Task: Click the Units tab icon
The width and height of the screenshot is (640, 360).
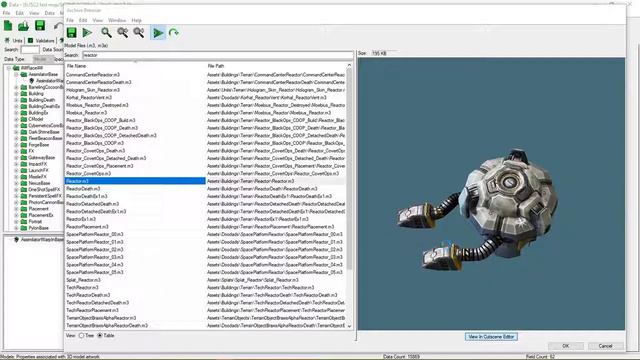Action: tap(7, 40)
